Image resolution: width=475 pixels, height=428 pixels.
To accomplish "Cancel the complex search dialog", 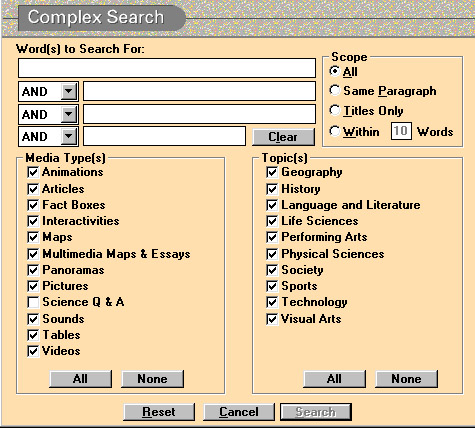I will click(x=239, y=412).
